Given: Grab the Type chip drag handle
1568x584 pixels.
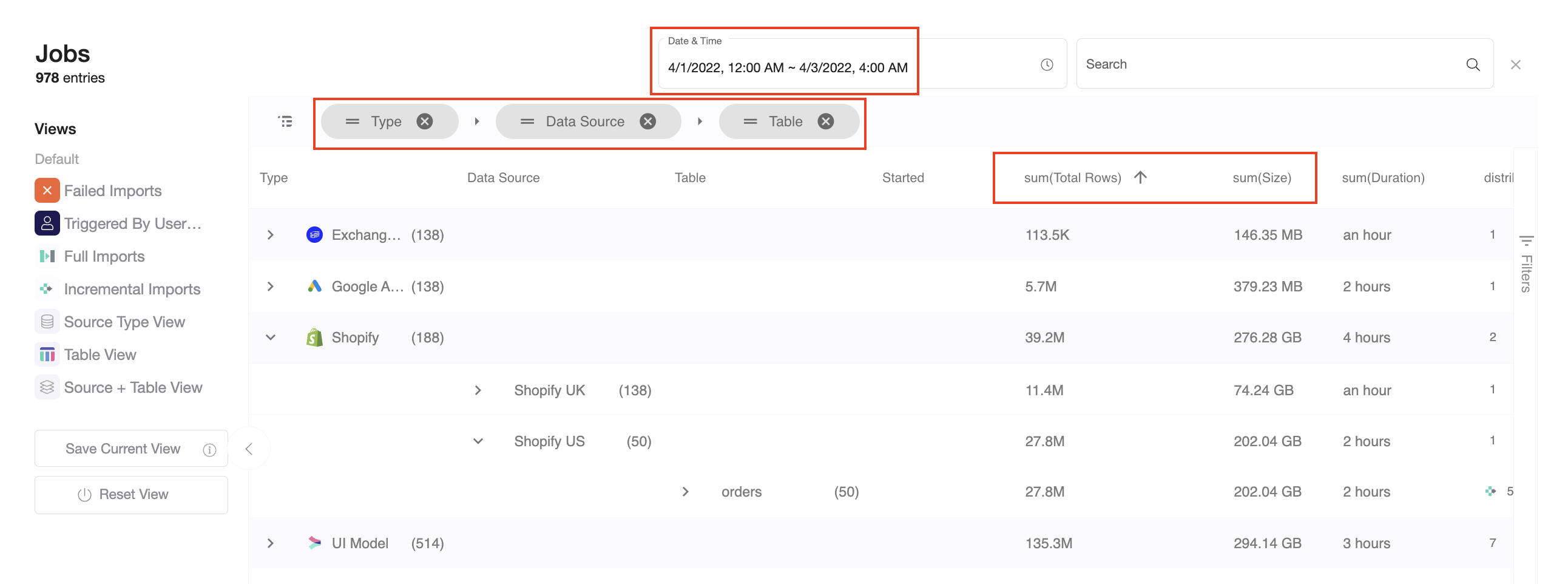Looking at the screenshot, I should [x=352, y=121].
